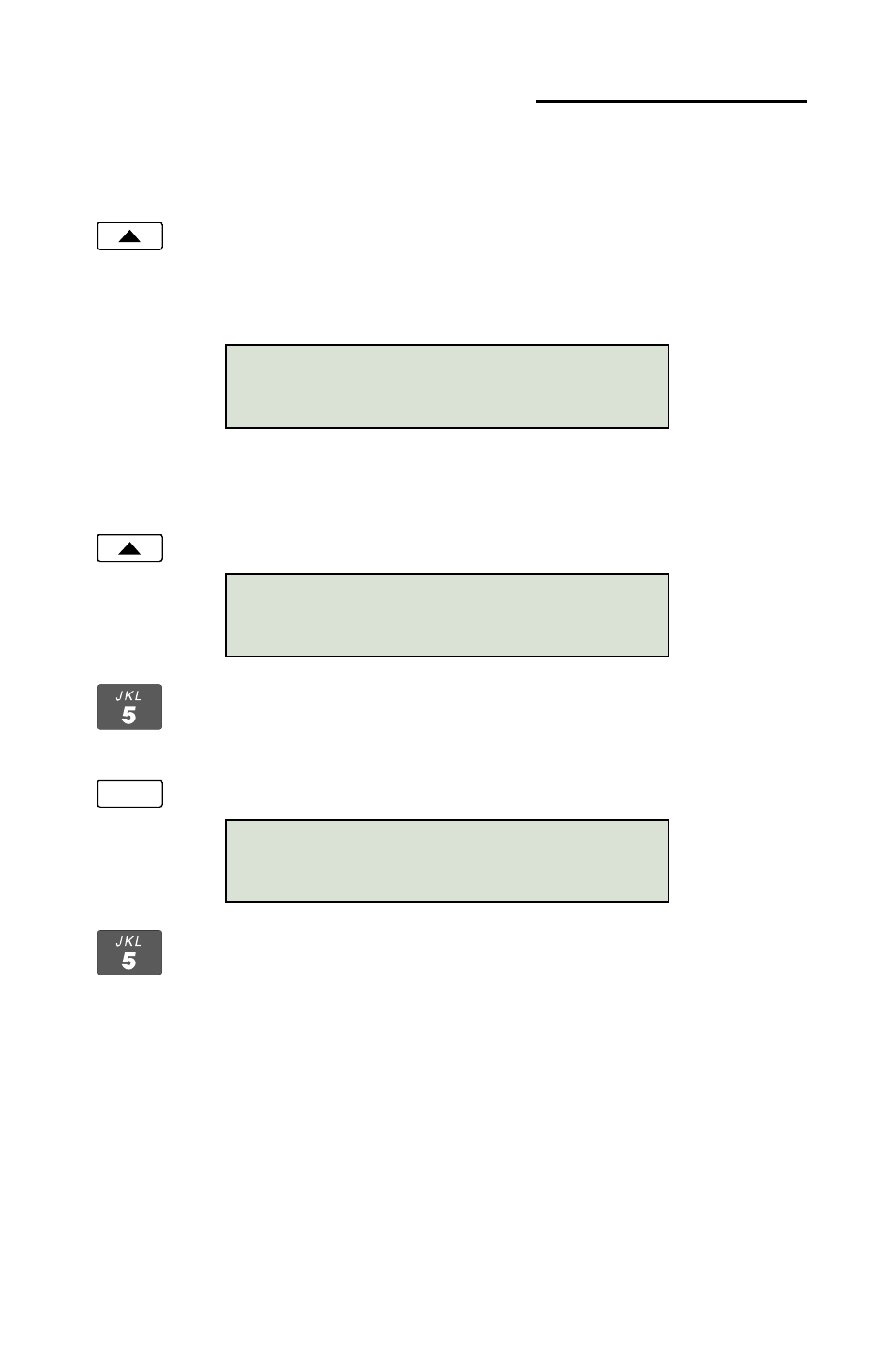Select the LCD panel below the blank key
The image size is (888, 1372).
tap(448, 861)
